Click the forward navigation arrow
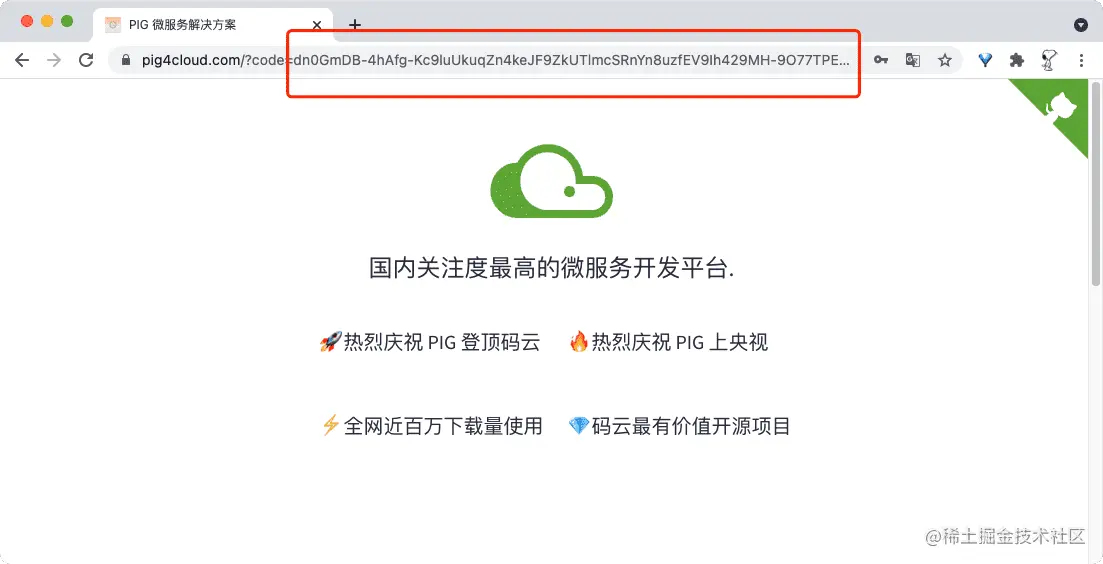 coord(54,60)
